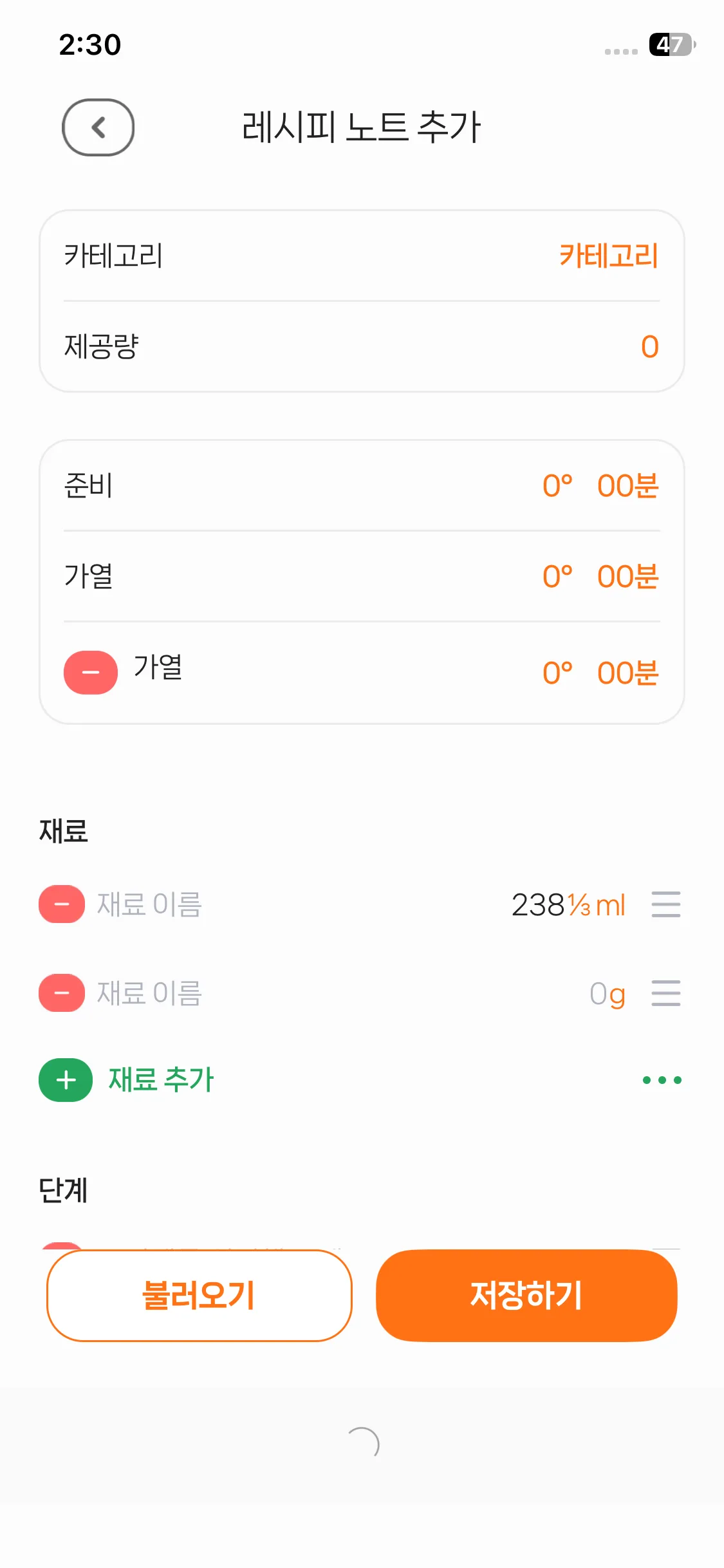This screenshot has height=1568, width=724.
Task: Edit the 0g ingredient amount
Action: pos(607,994)
